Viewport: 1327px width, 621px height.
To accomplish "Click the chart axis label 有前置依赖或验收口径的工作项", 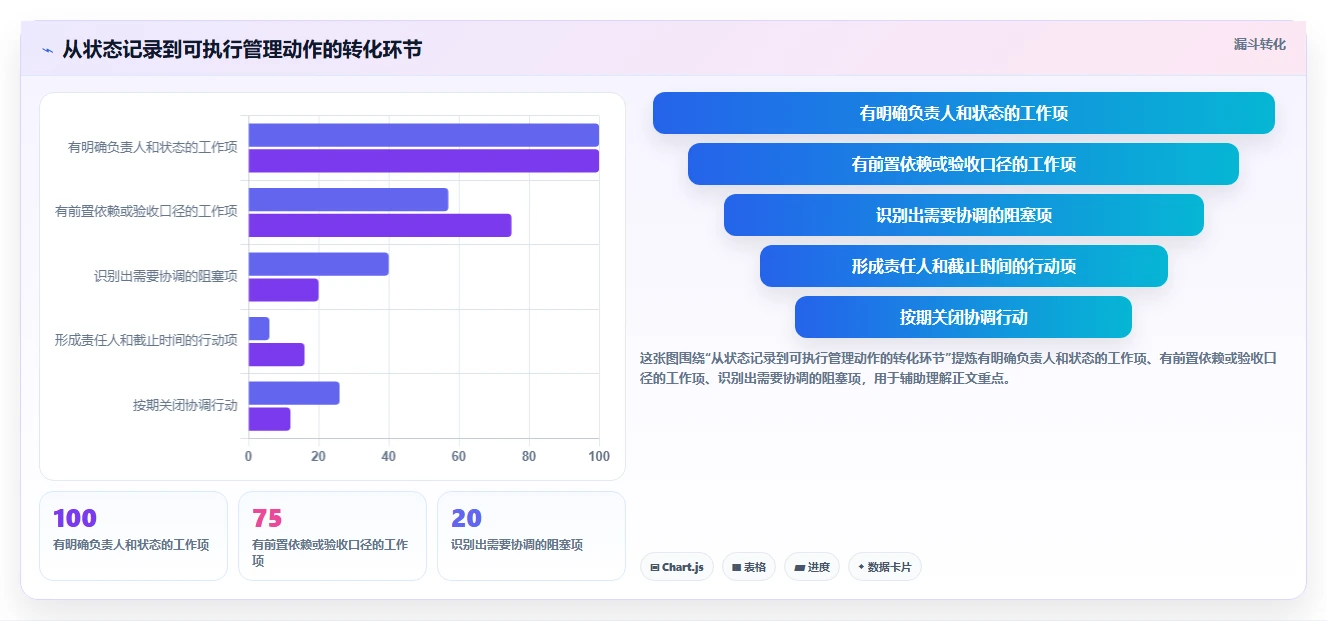I will [x=146, y=212].
